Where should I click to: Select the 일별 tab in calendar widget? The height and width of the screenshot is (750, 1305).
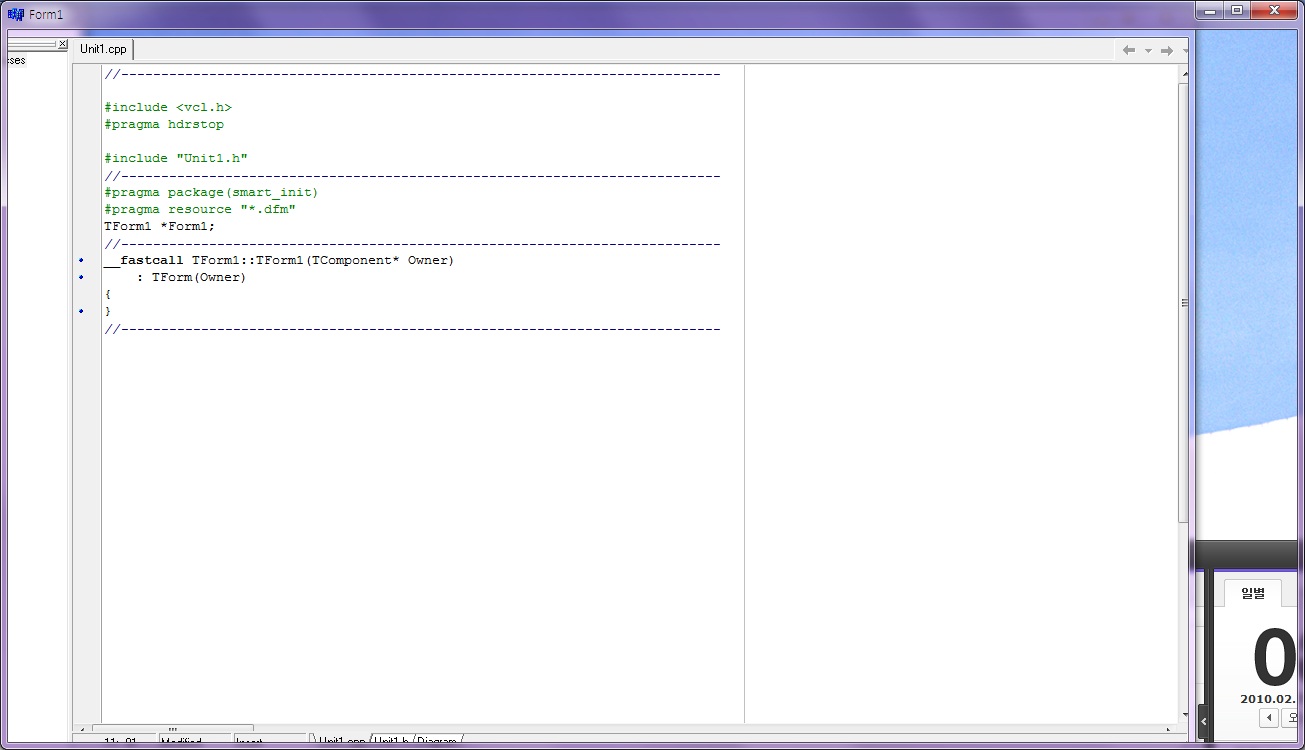point(1252,593)
